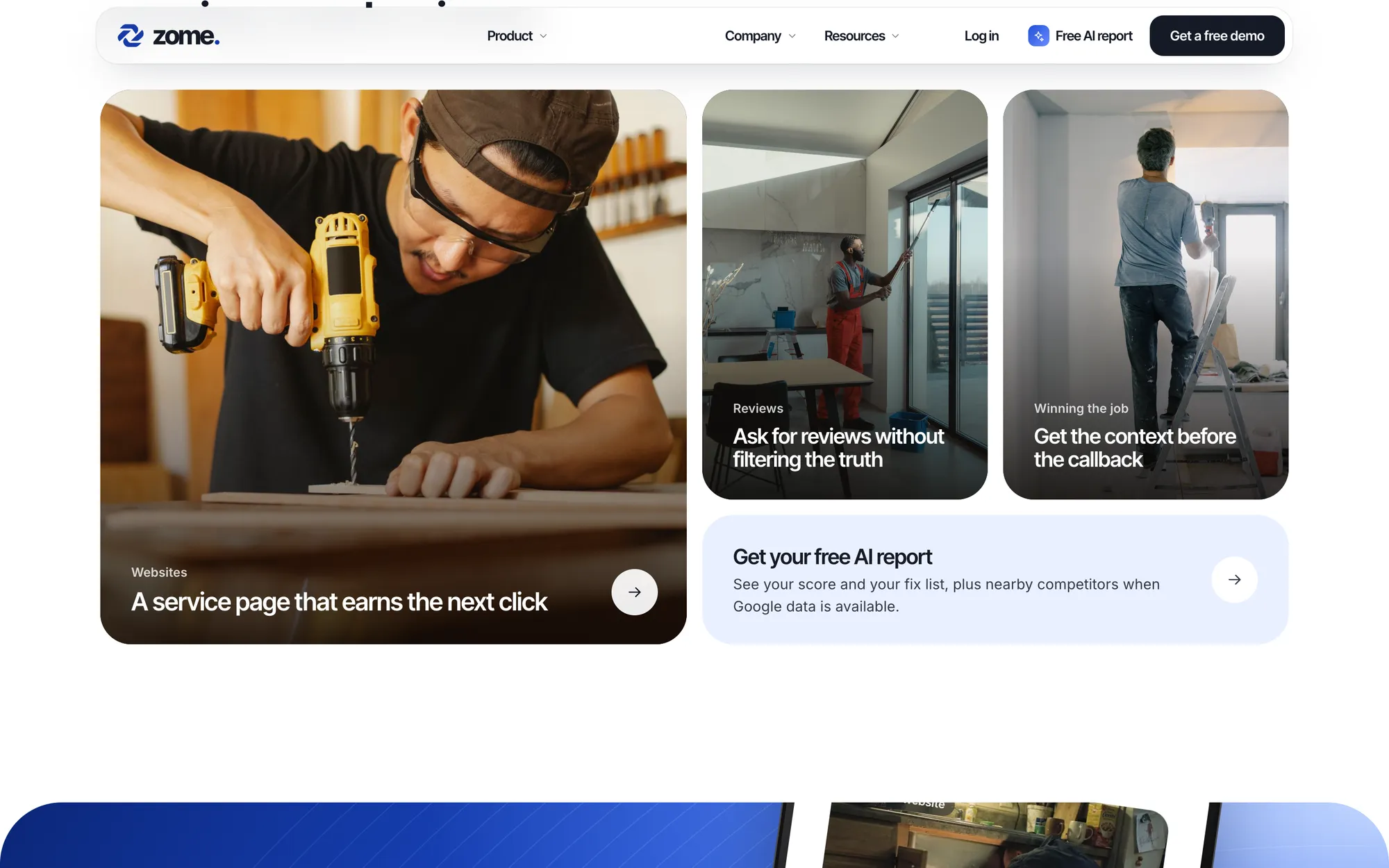Screen dimensions: 1389x868
Task: Click the zome. wordmark
Action: pyautogui.click(x=186, y=36)
